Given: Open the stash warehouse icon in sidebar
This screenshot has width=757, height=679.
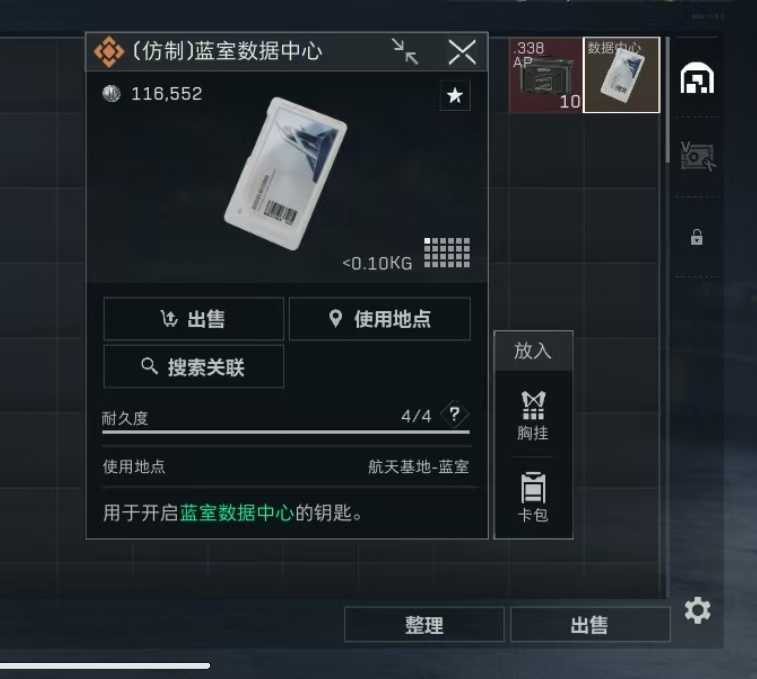Looking at the screenshot, I should (x=697, y=78).
